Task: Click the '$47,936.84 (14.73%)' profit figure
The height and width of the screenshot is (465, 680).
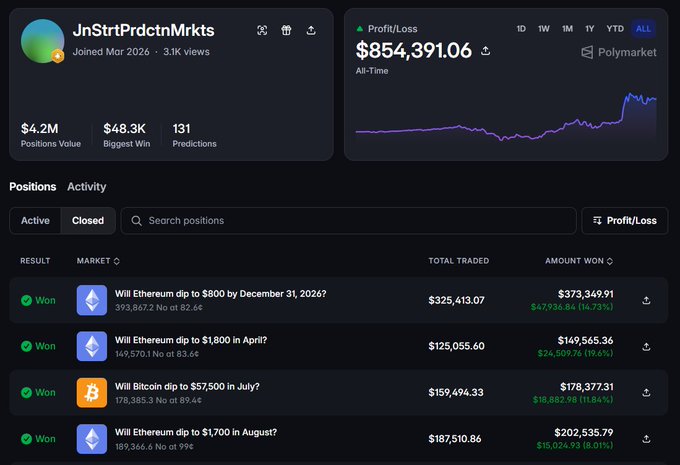Action: click(572, 307)
